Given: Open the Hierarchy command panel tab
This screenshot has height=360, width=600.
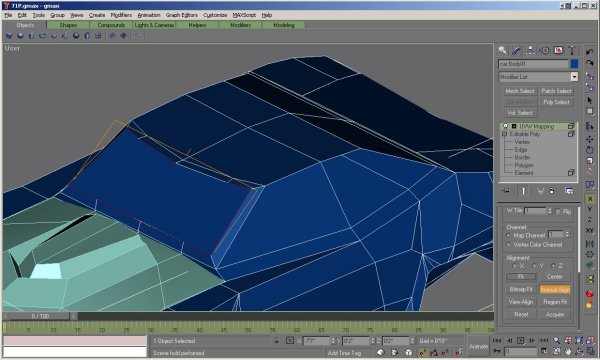Looking at the screenshot, I should pyautogui.click(x=530, y=50).
